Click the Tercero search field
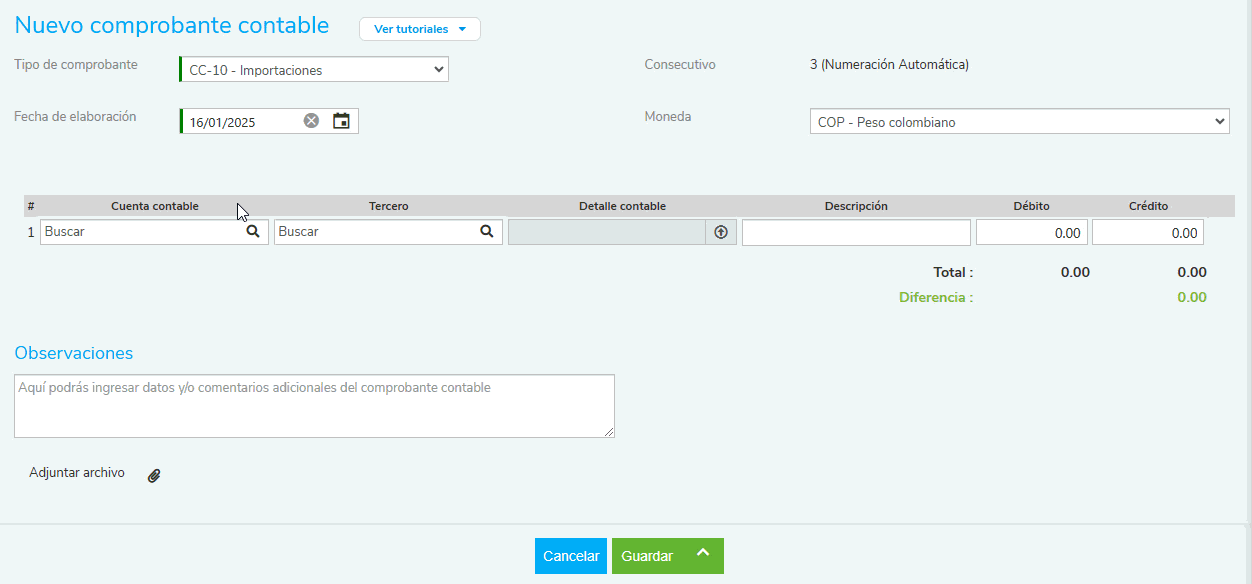The height and width of the screenshot is (584, 1252). point(375,232)
